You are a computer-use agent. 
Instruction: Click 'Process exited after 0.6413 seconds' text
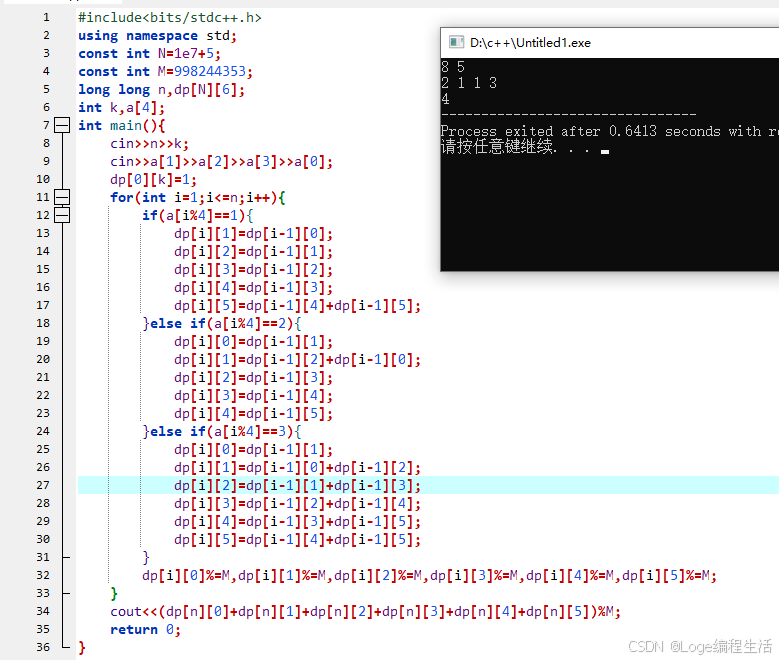click(580, 131)
